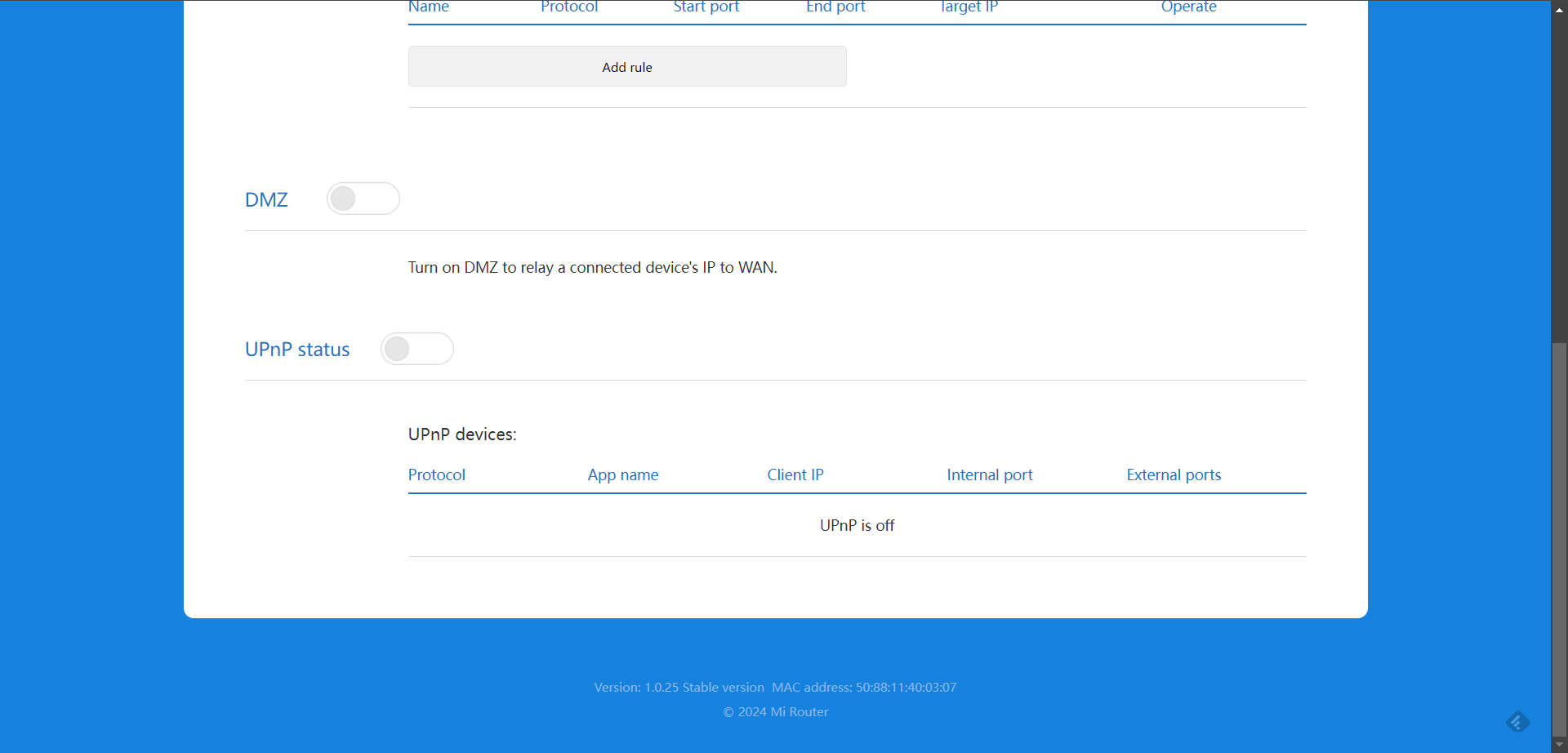Click the App name column header
This screenshot has height=753, width=1568.
(623, 475)
